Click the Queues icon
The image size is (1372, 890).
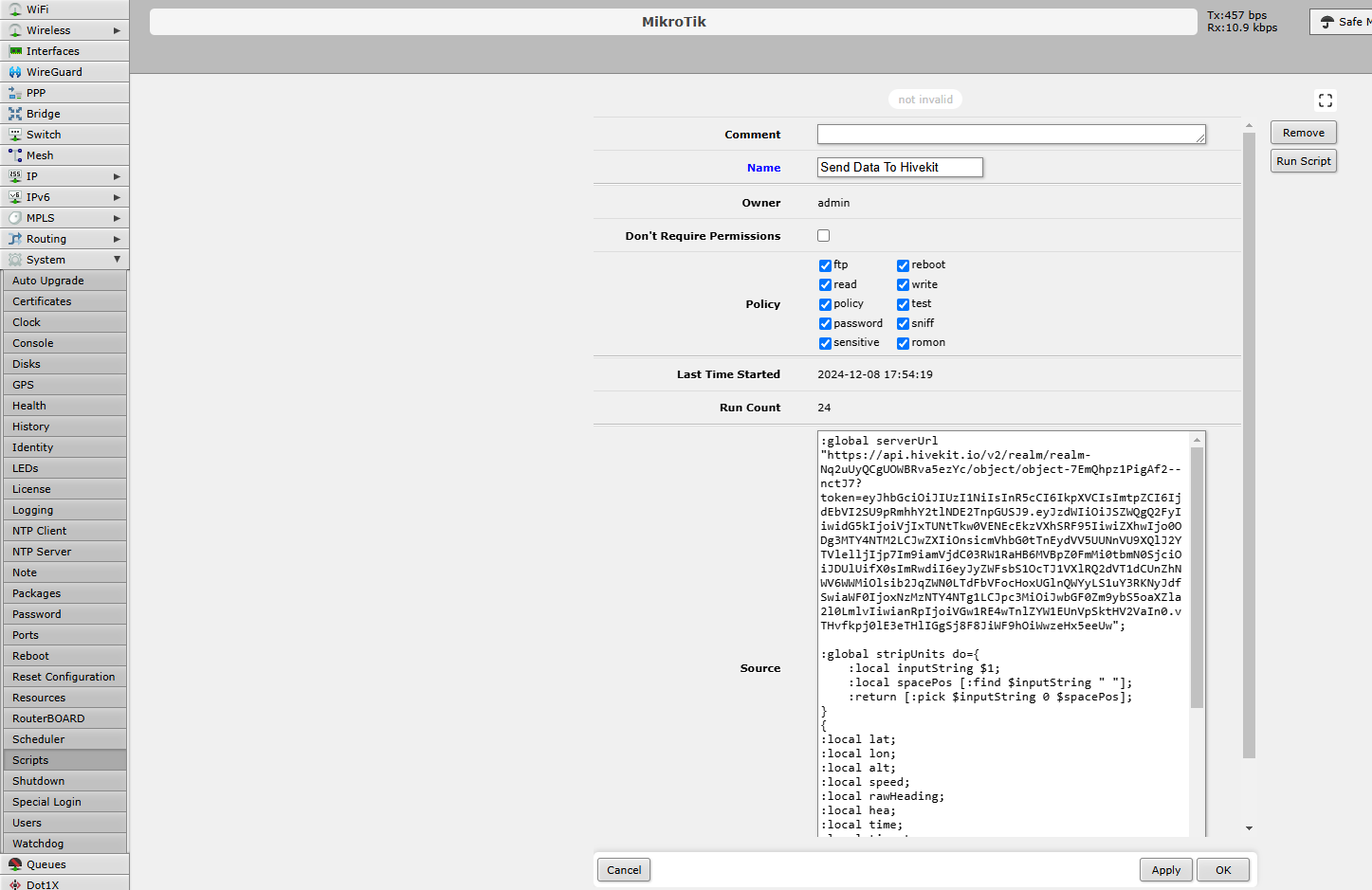pyautogui.click(x=15, y=864)
